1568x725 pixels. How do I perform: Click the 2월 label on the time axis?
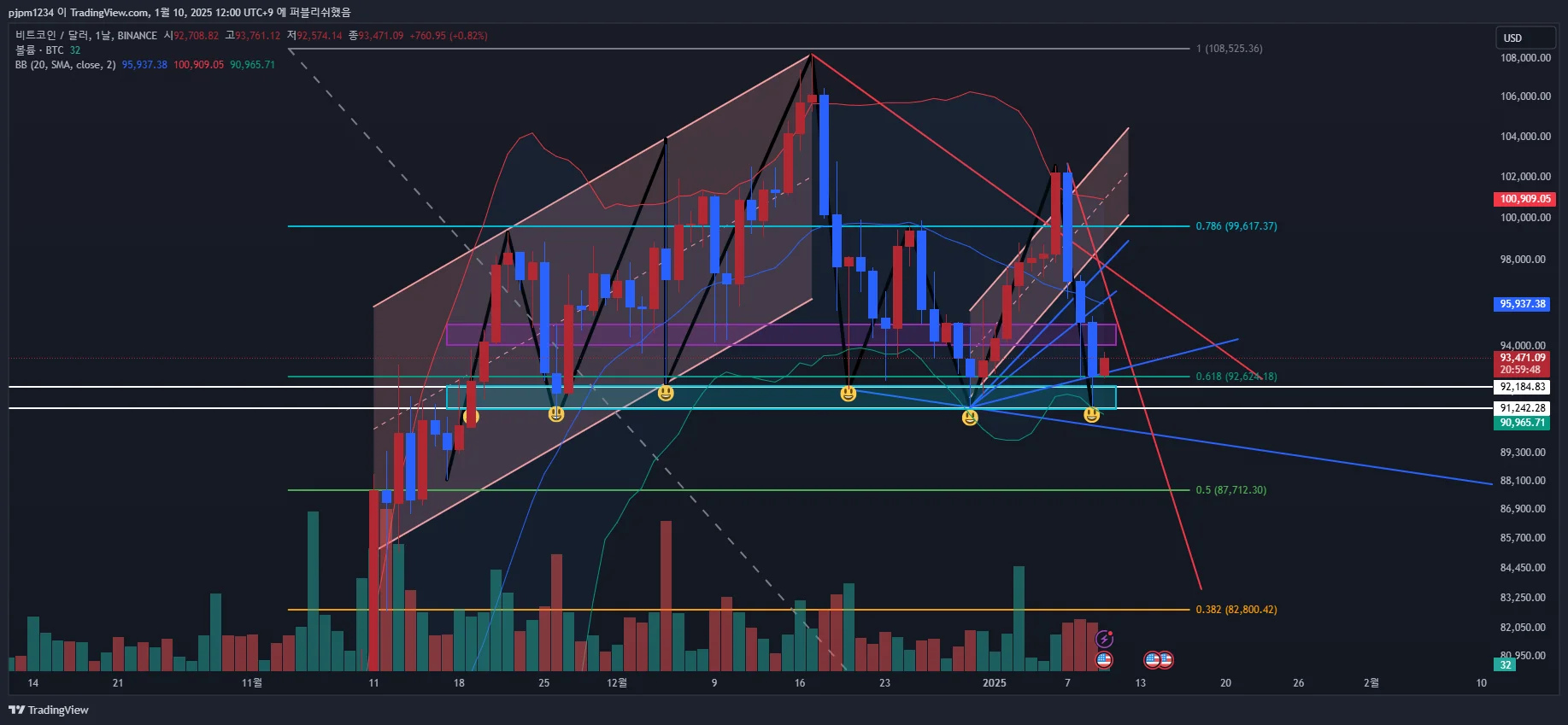pos(1371,683)
